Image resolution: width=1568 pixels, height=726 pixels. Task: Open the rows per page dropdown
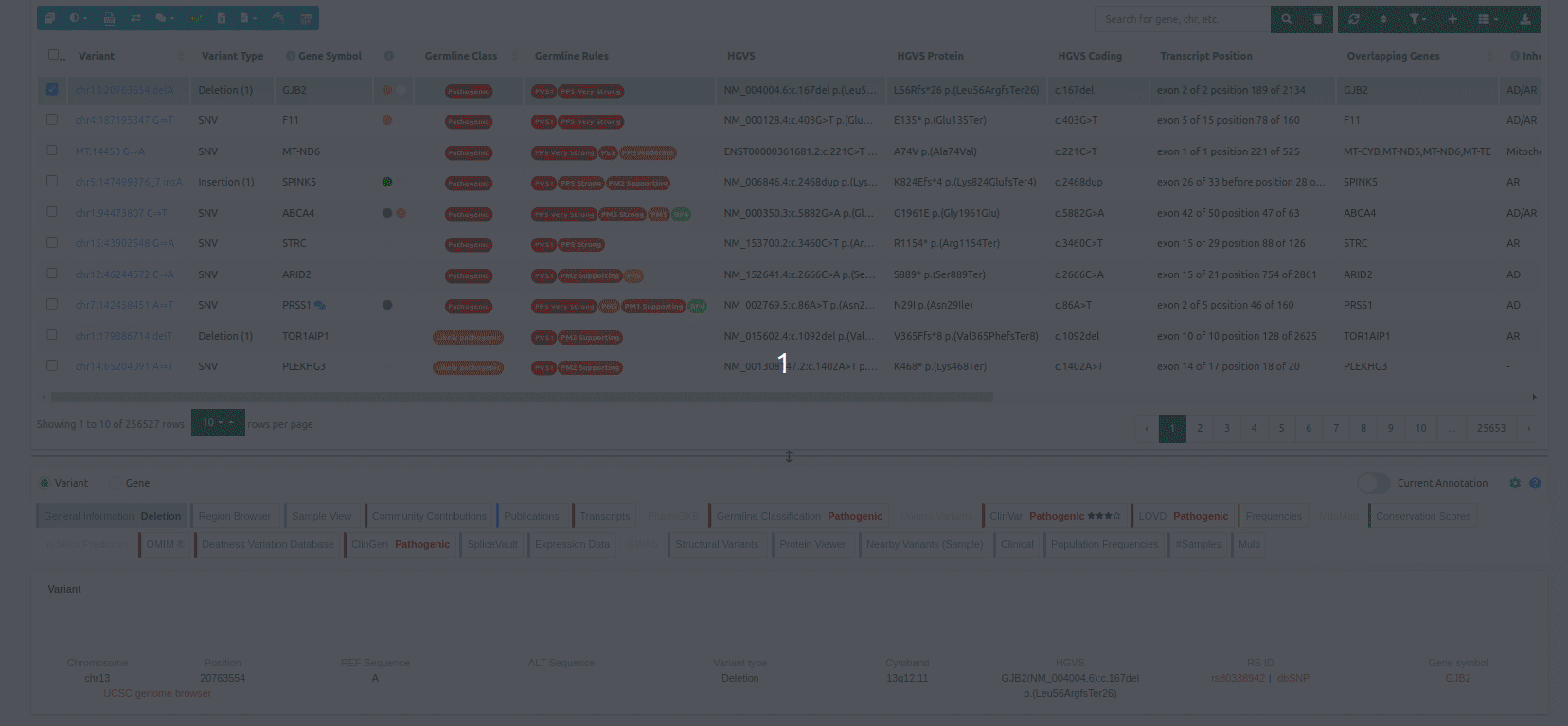click(x=218, y=423)
